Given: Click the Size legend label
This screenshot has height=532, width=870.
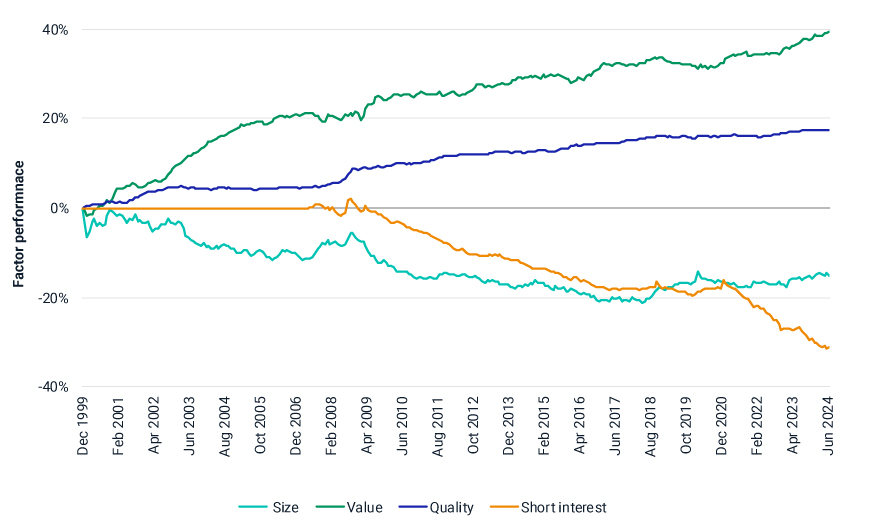Looking at the screenshot, I should coord(285,508).
